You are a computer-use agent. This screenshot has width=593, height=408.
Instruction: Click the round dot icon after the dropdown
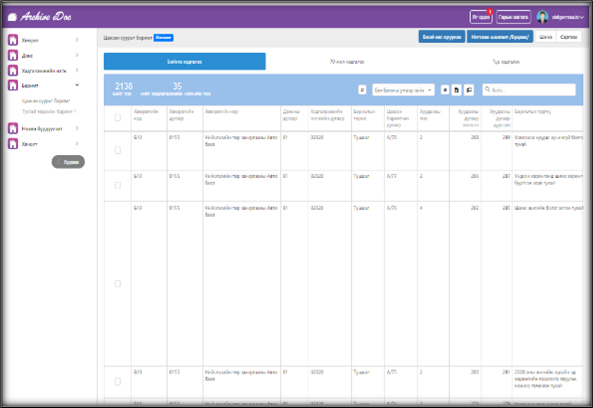[x=445, y=90]
